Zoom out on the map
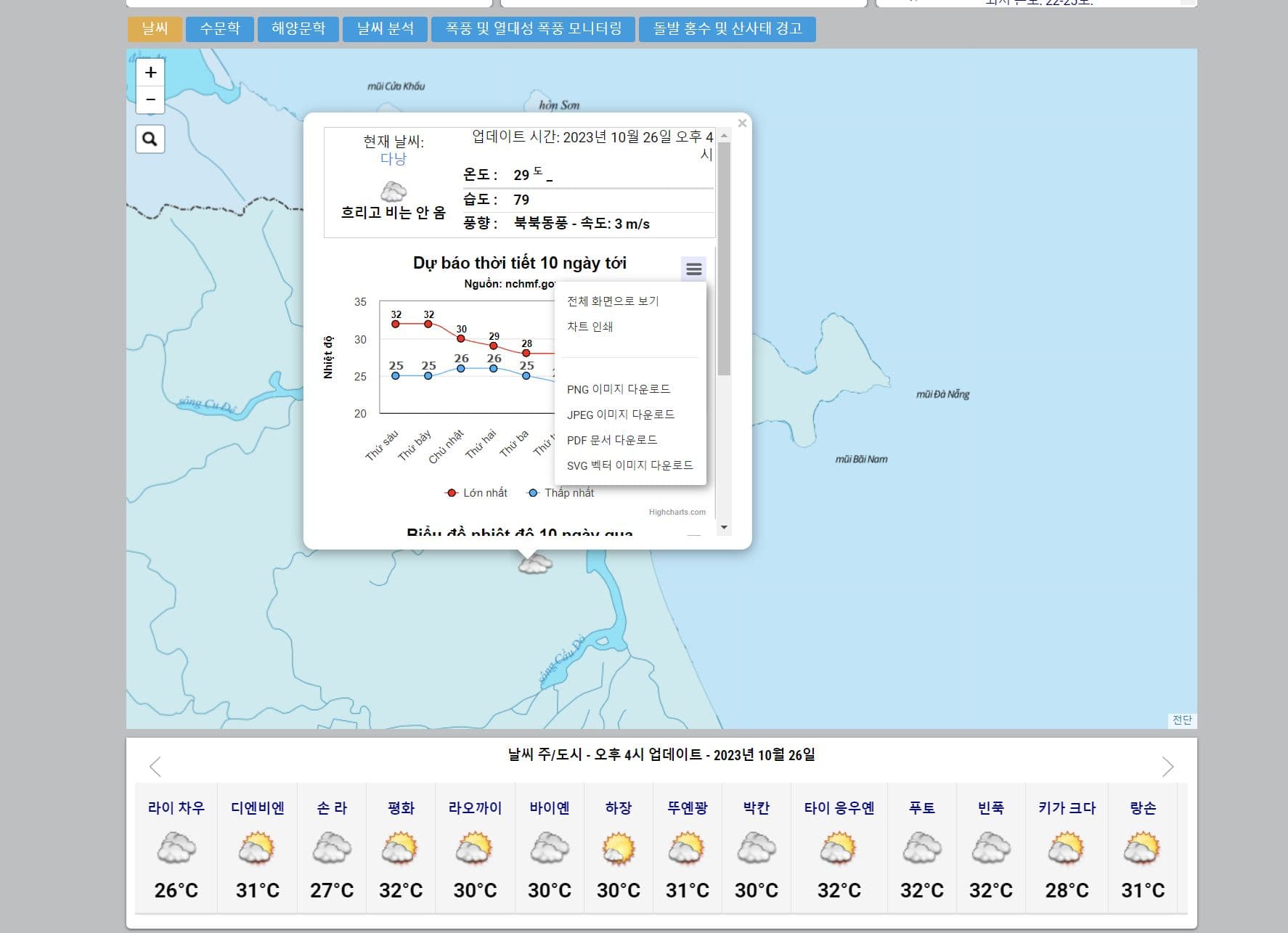1288x933 pixels. [150, 99]
